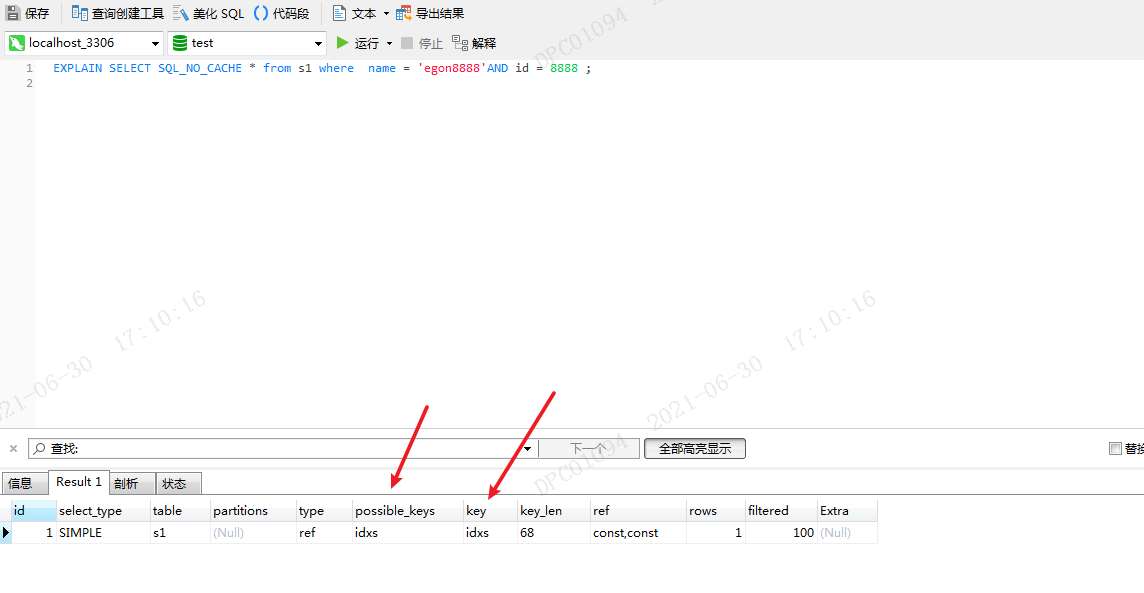Click the EXPLAIN keyword in SQL editor
Screen dimensions: 1144x593
click(77, 68)
